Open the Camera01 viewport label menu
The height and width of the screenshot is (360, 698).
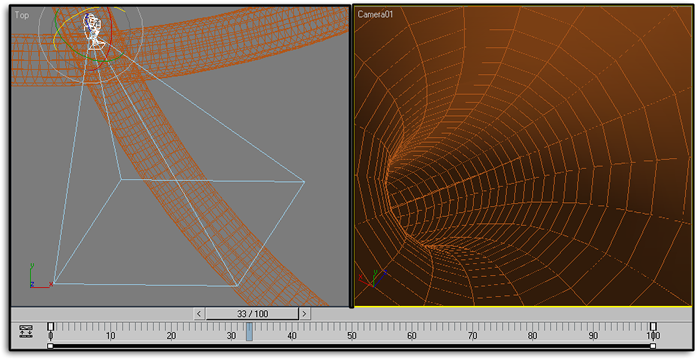coord(375,15)
